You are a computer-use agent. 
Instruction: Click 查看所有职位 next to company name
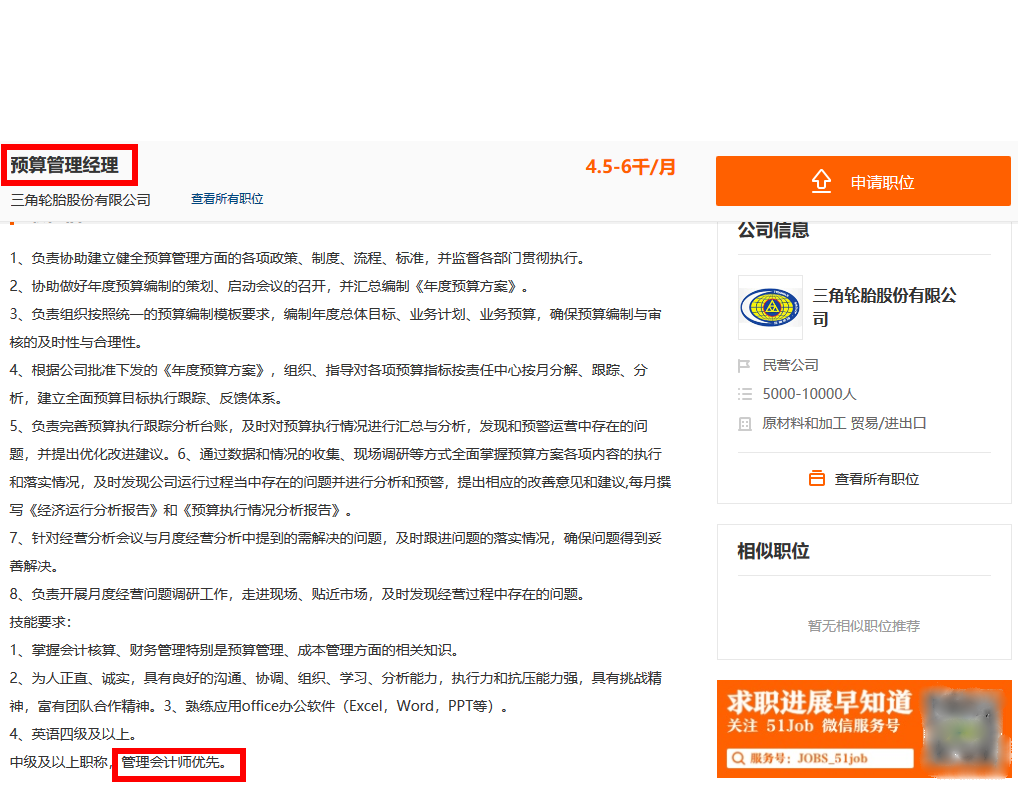point(227,199)
